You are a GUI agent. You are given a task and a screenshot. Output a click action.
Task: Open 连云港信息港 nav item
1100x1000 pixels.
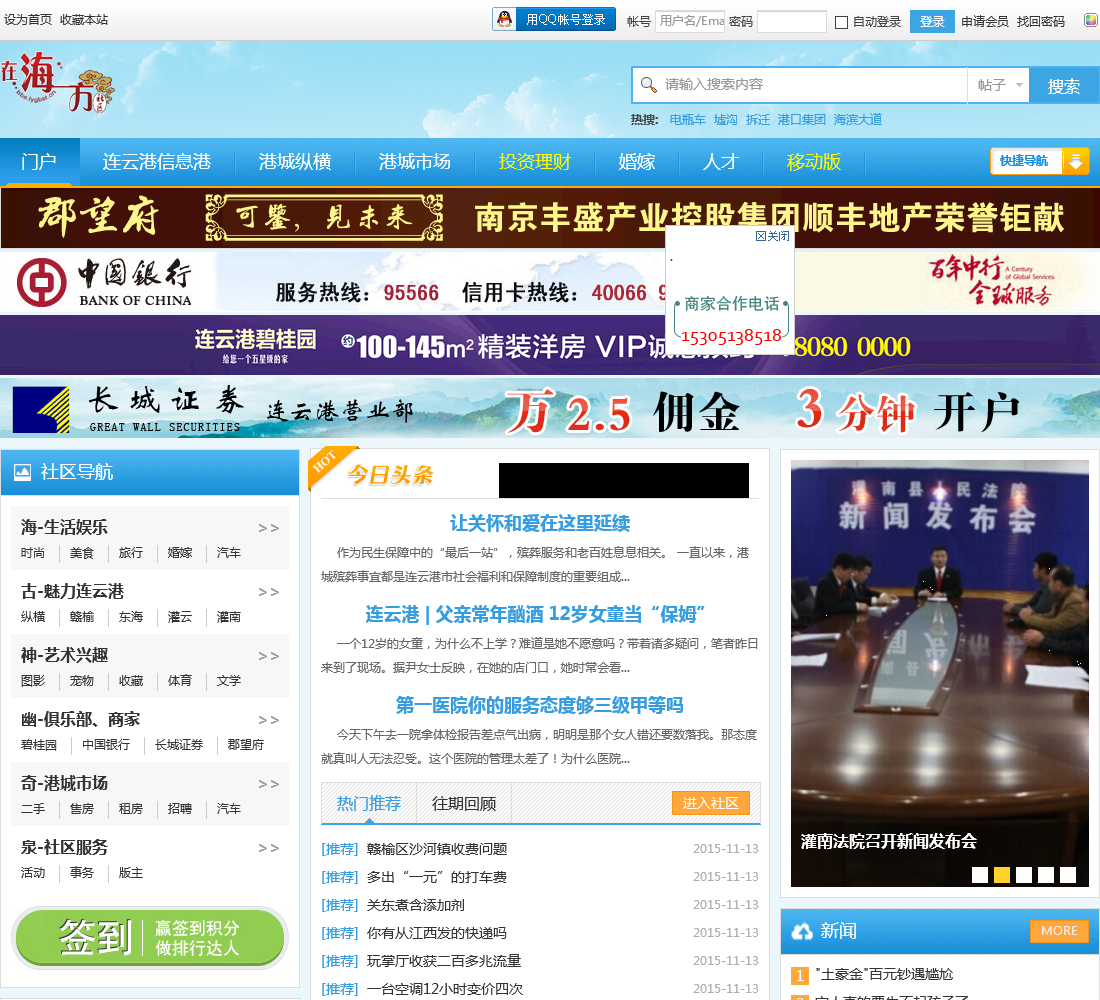(156, 162)
